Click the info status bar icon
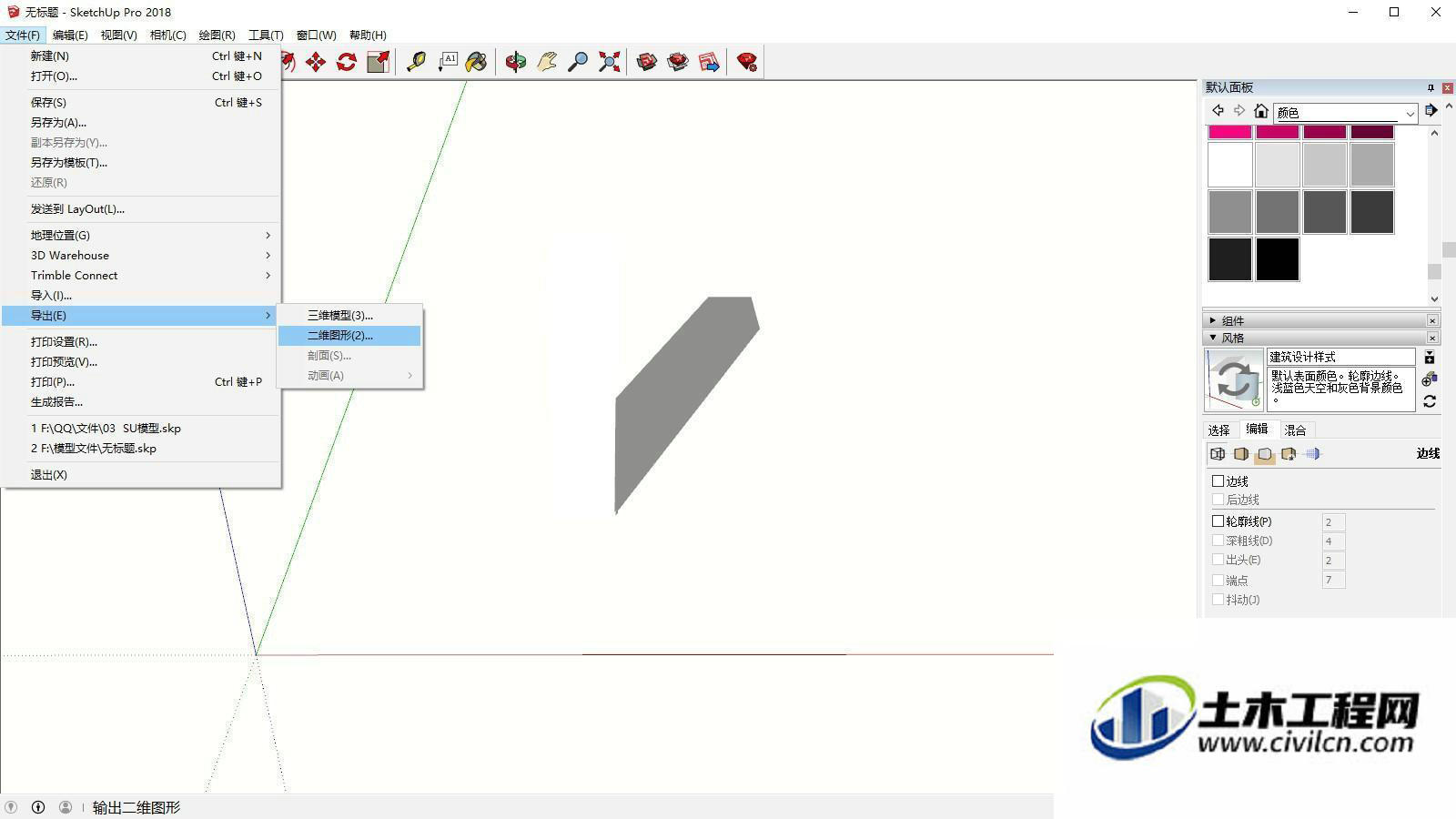This screenshot has width=1456, height=819. (x=38, y=807)
